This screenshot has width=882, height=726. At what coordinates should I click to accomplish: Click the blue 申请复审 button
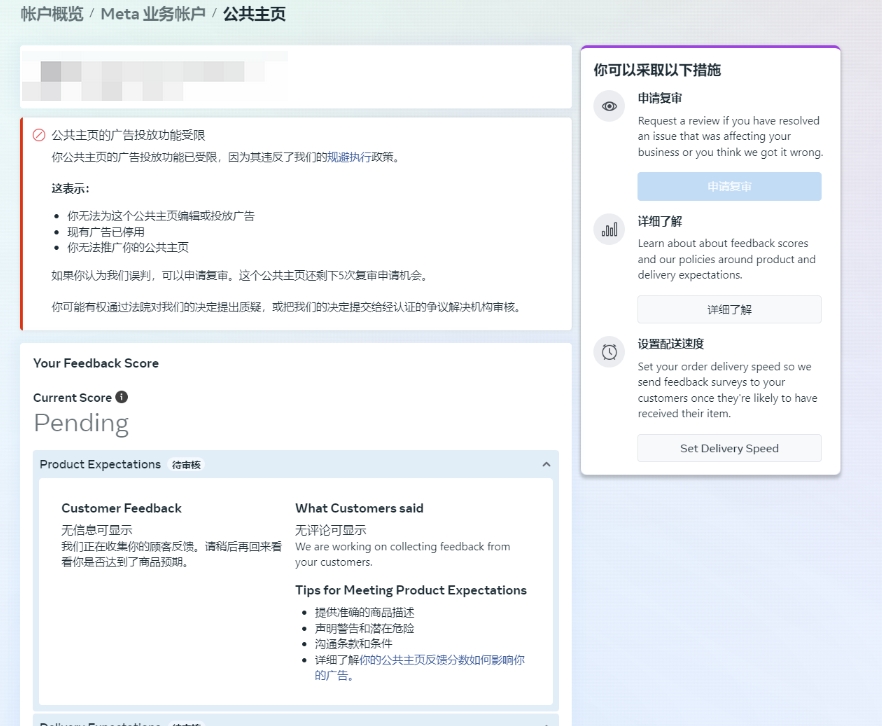point(729,187)
